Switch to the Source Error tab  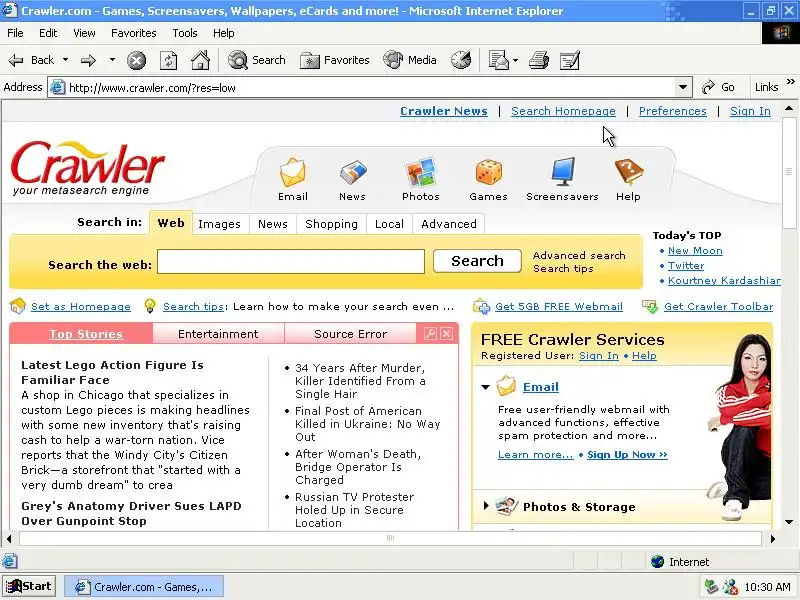(x=351, y=334)
